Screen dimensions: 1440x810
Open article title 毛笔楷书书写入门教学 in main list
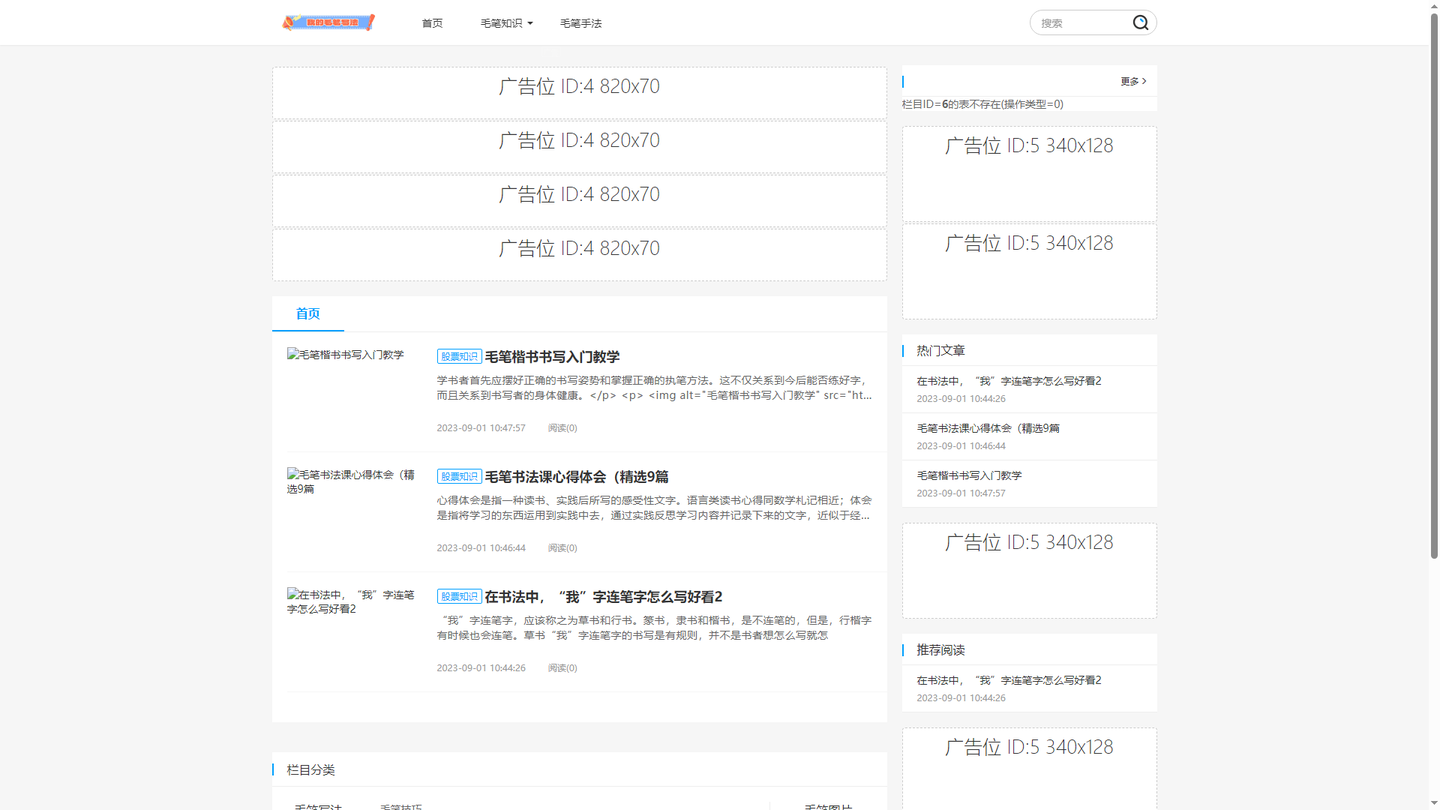[x=552, y=357]
